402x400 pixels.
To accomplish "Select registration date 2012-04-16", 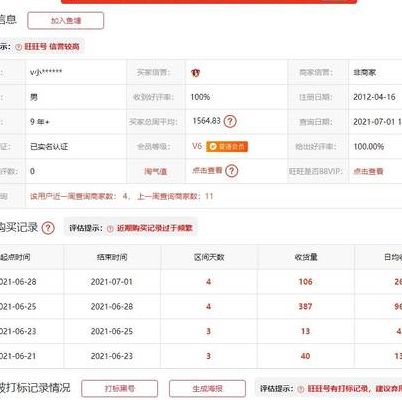I will pyautogui.click(x=374, y=97).
